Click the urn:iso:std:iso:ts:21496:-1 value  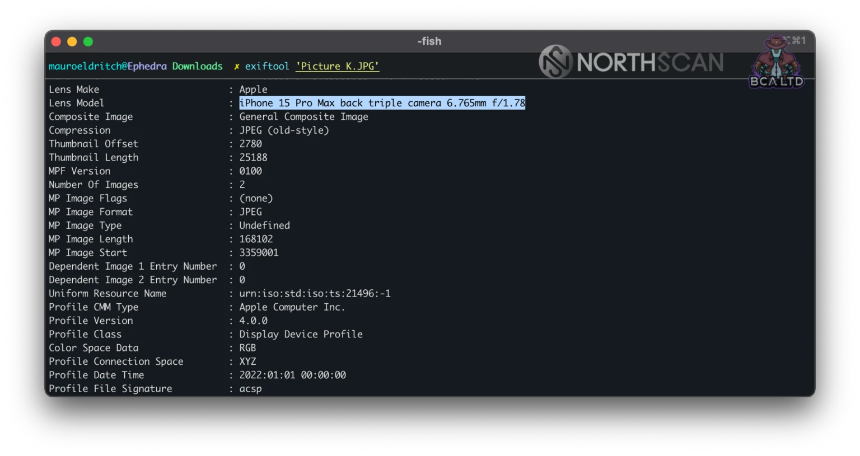(x=315, y=294)
